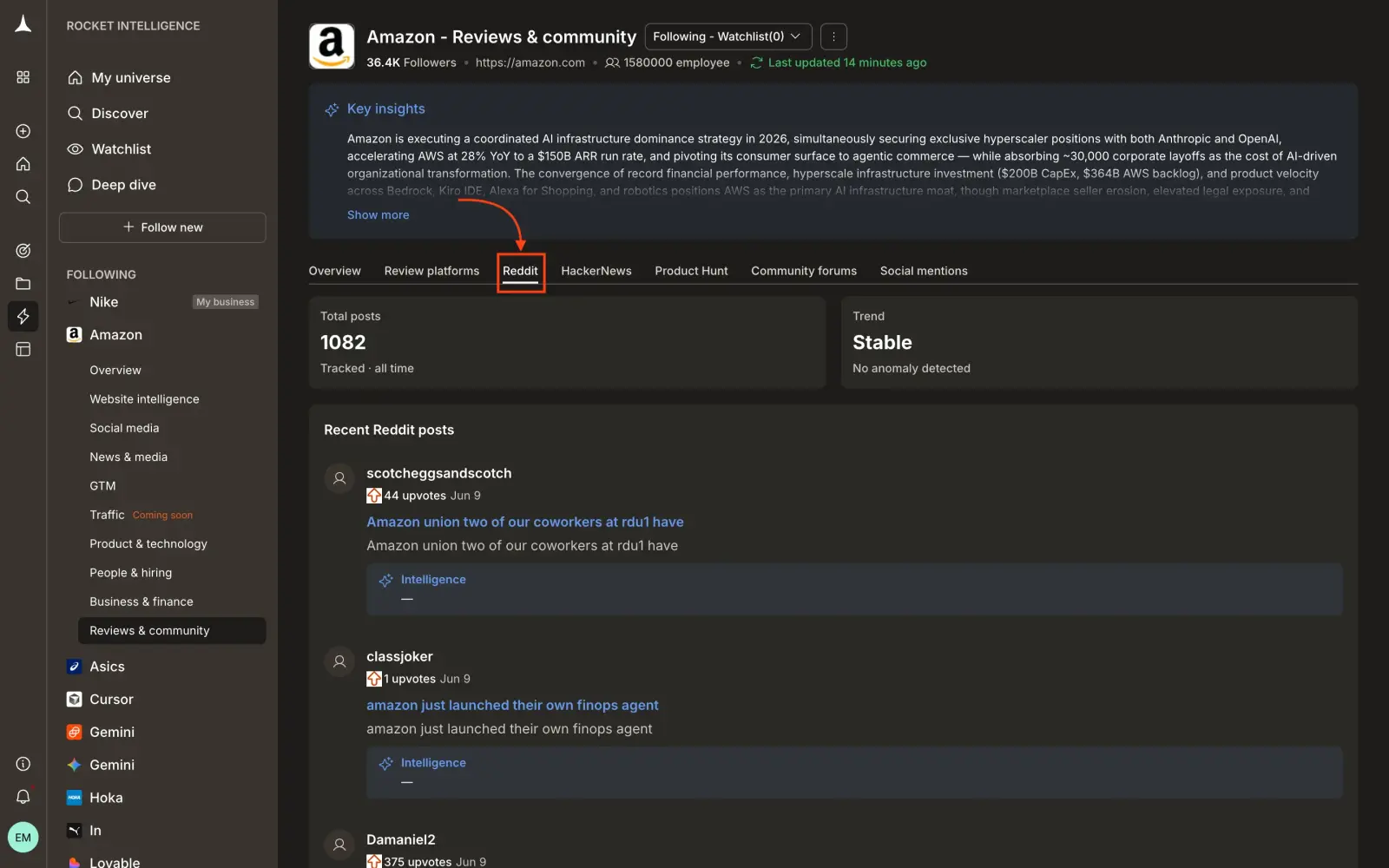Click the info circle icon
1389x868 pixels.
pyautogui.click(x=23, y=764)
